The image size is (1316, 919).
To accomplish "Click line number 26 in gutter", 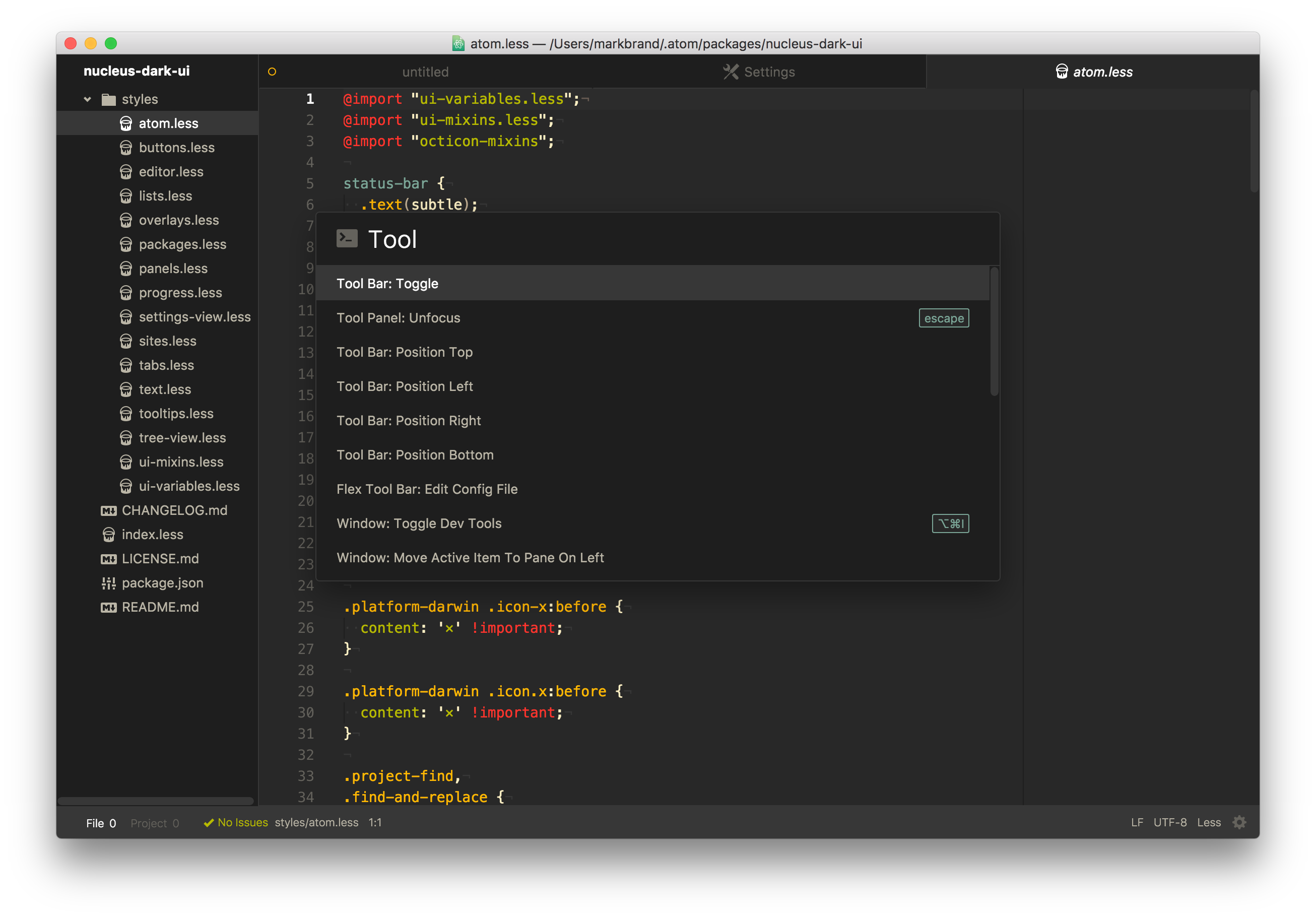I will (x=305, y=628).
